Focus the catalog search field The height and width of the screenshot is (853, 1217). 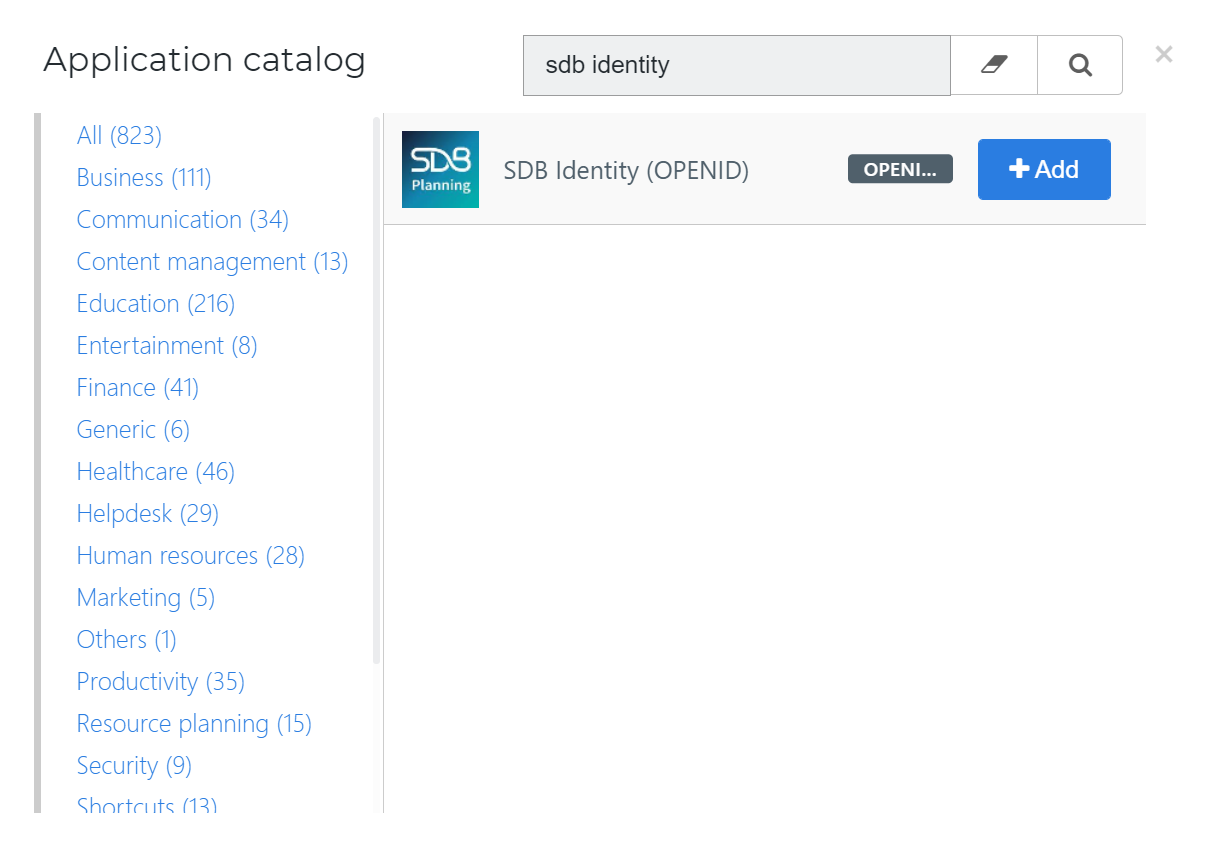click(737, 65)
